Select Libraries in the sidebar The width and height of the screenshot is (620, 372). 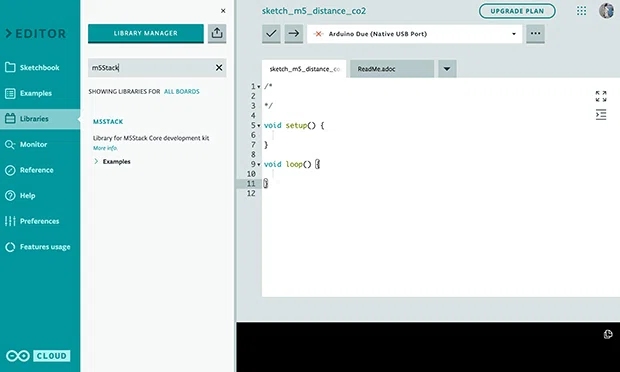(40, 119)
